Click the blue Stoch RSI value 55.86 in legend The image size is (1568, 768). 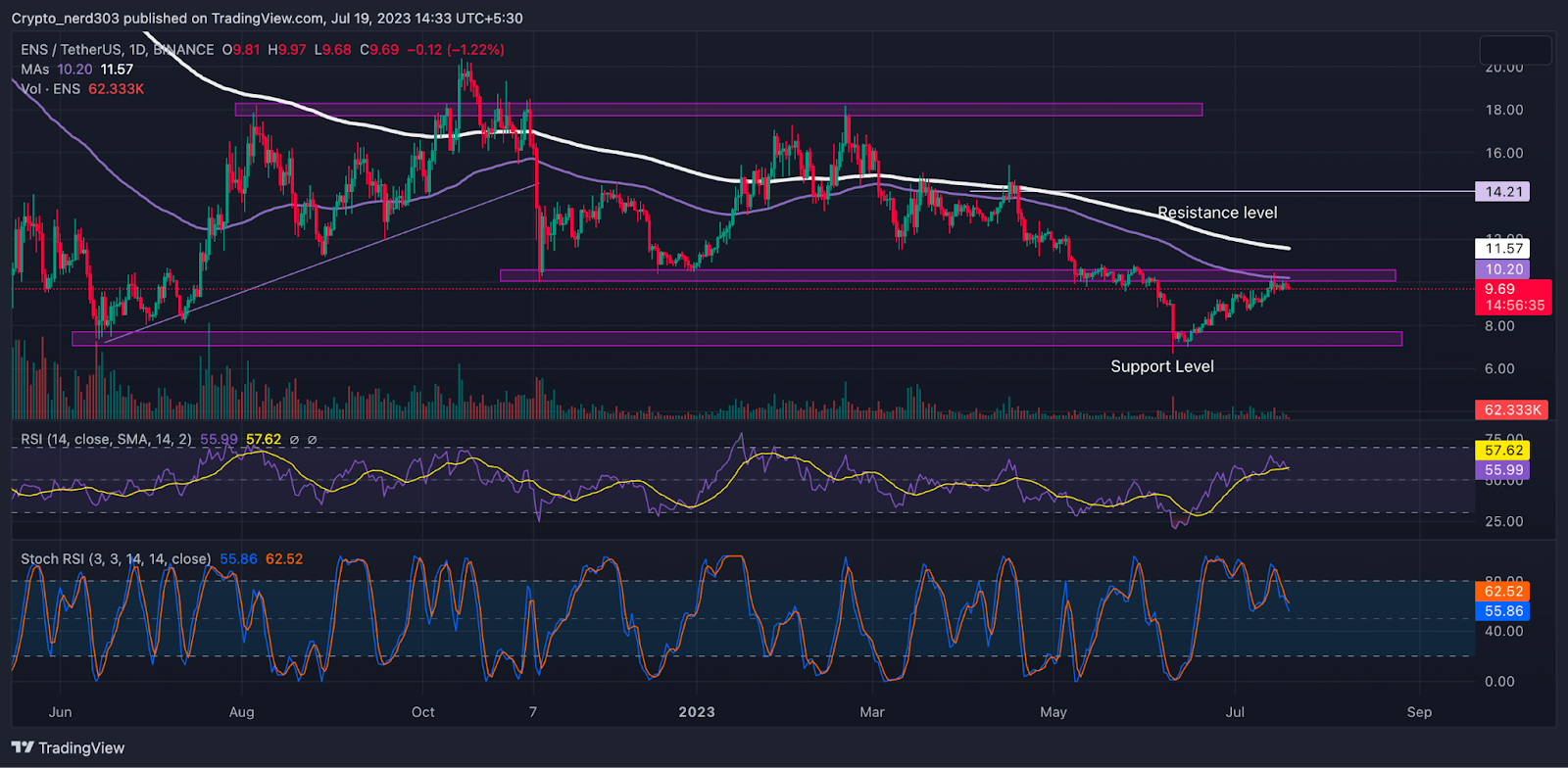click(x=238, y=558)
